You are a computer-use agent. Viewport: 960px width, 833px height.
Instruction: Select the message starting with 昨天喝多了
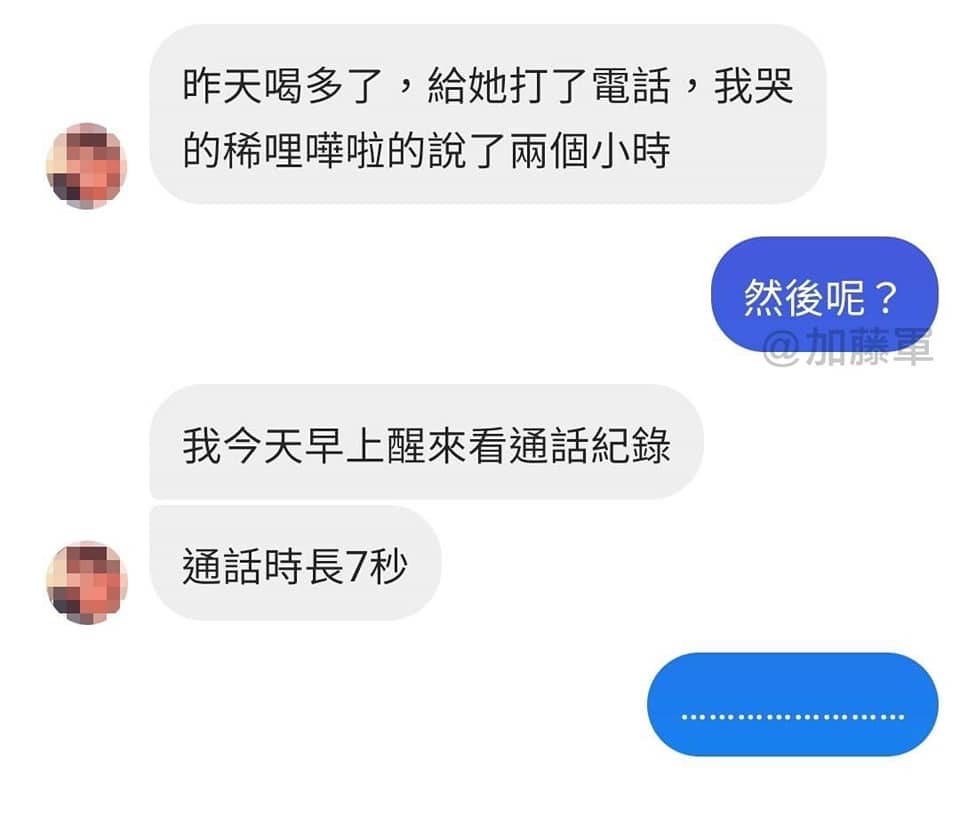click(x=487, y=114)
